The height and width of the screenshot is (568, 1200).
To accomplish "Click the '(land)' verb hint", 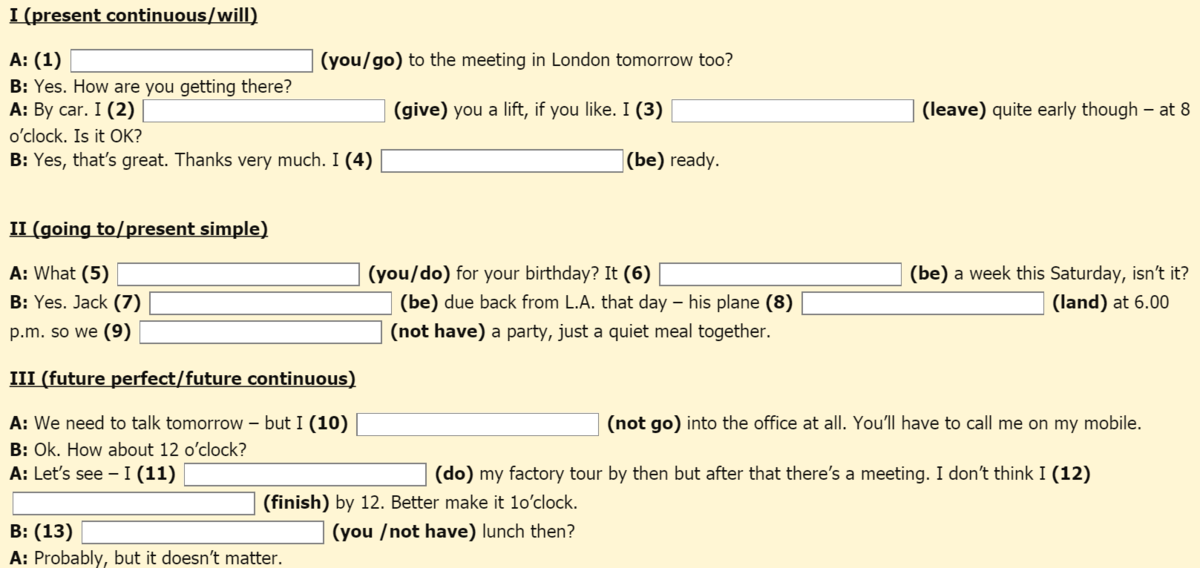I will tap(1082, 303).
